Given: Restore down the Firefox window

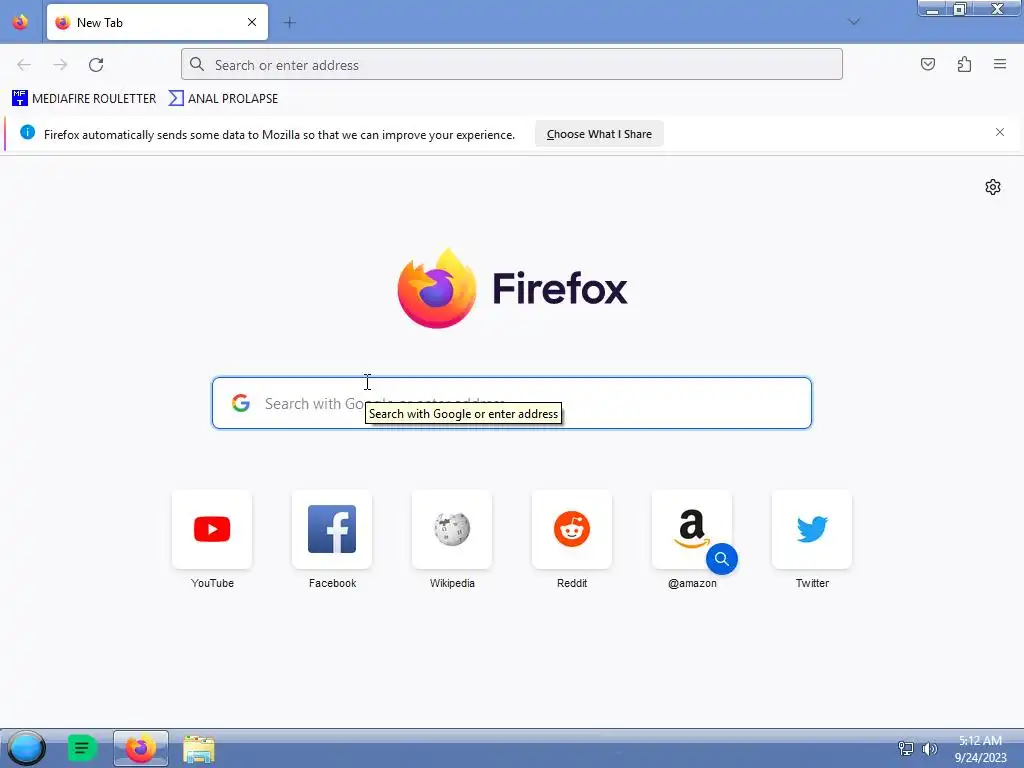Looking at the screenshot, I should [x=959, y=8].
